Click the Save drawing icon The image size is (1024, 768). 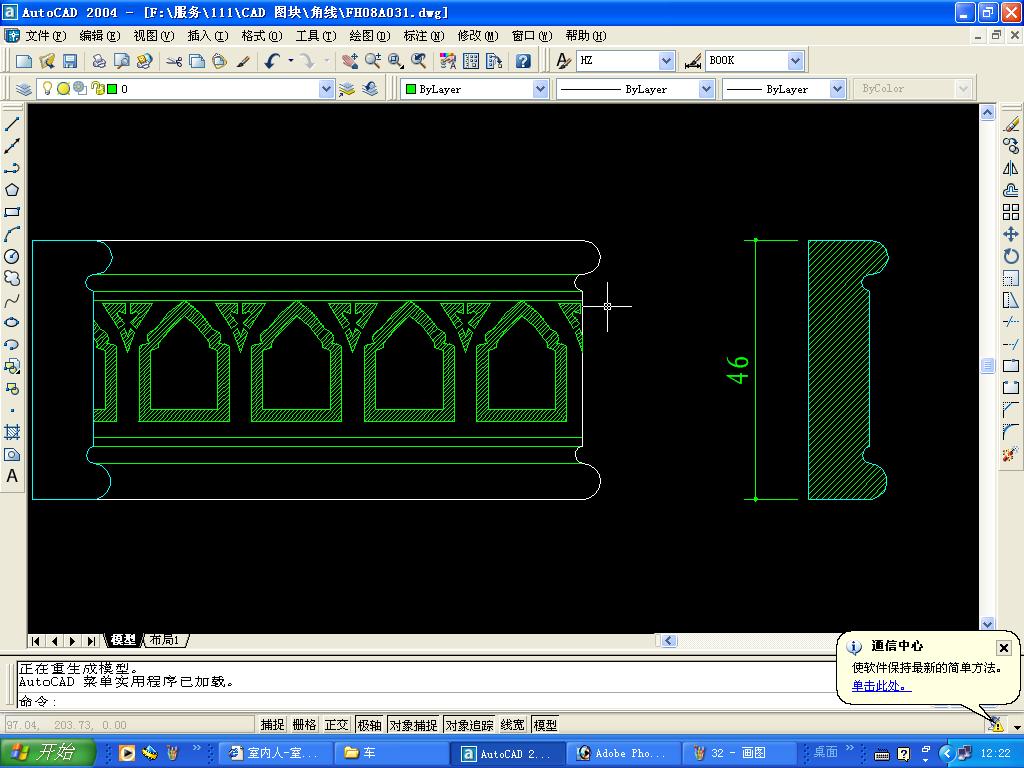[70, 61]
